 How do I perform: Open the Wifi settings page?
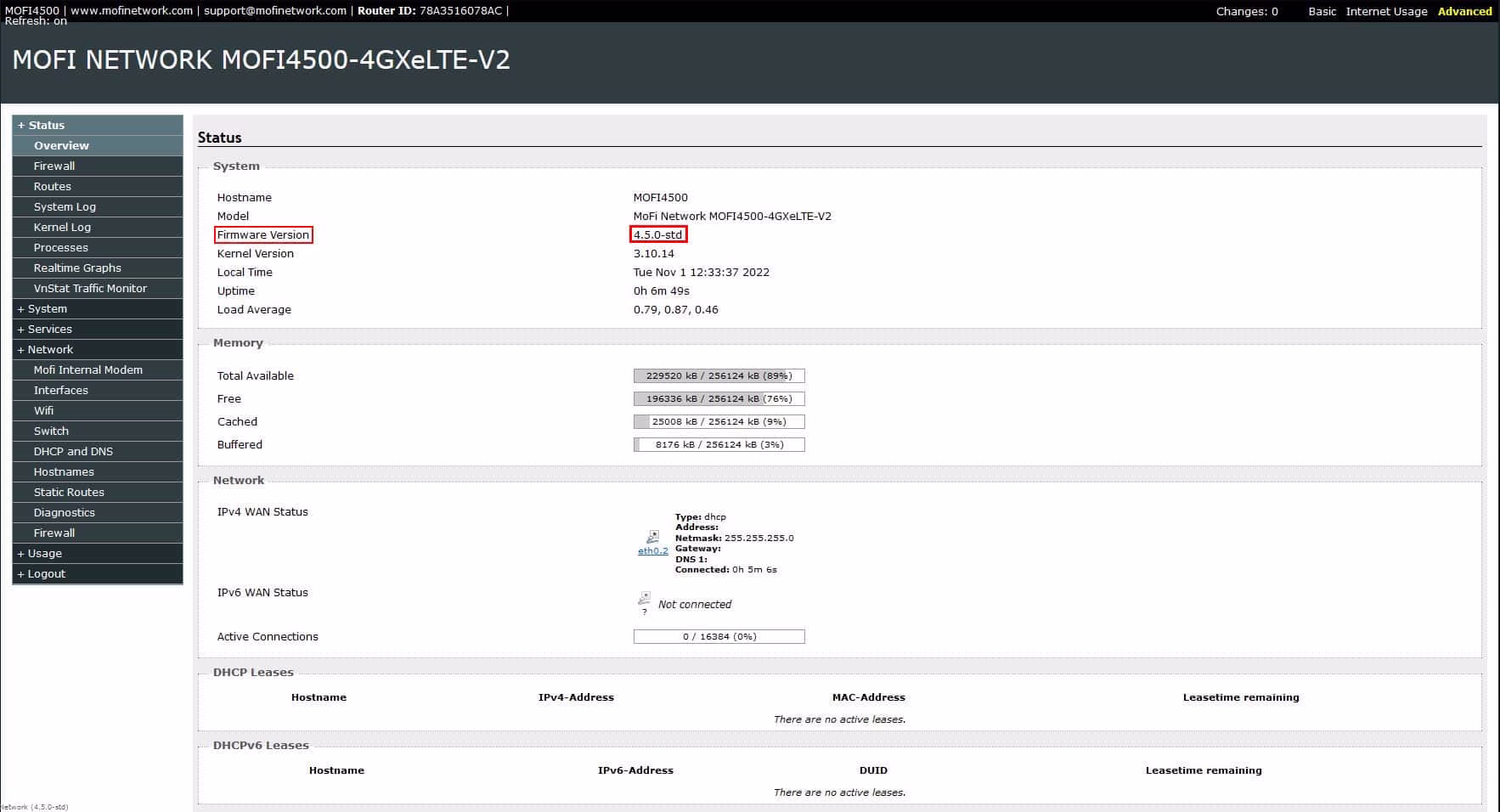[98, 410]
